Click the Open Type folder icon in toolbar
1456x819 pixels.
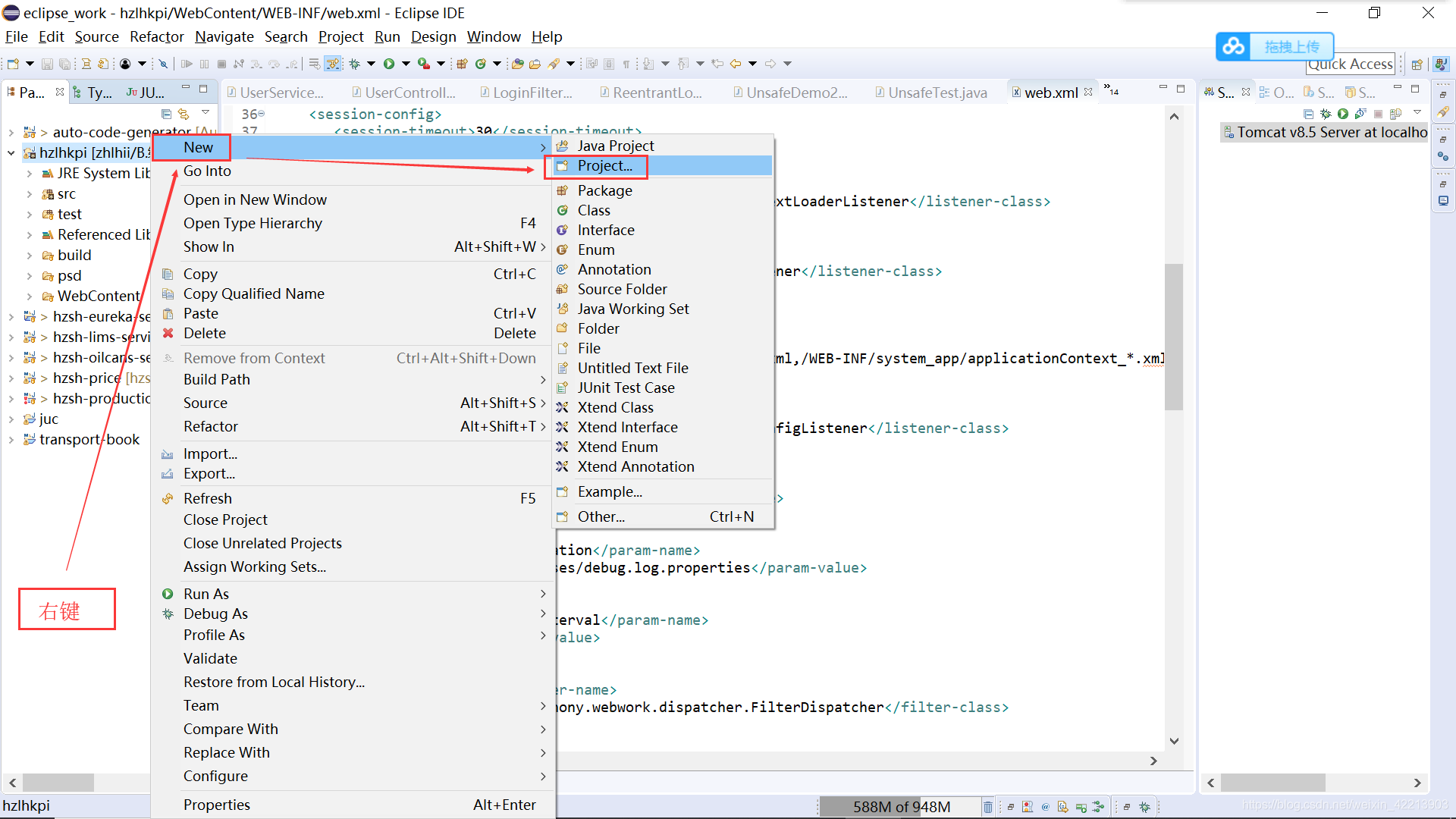pyautogui.click(x=518, y=64)
